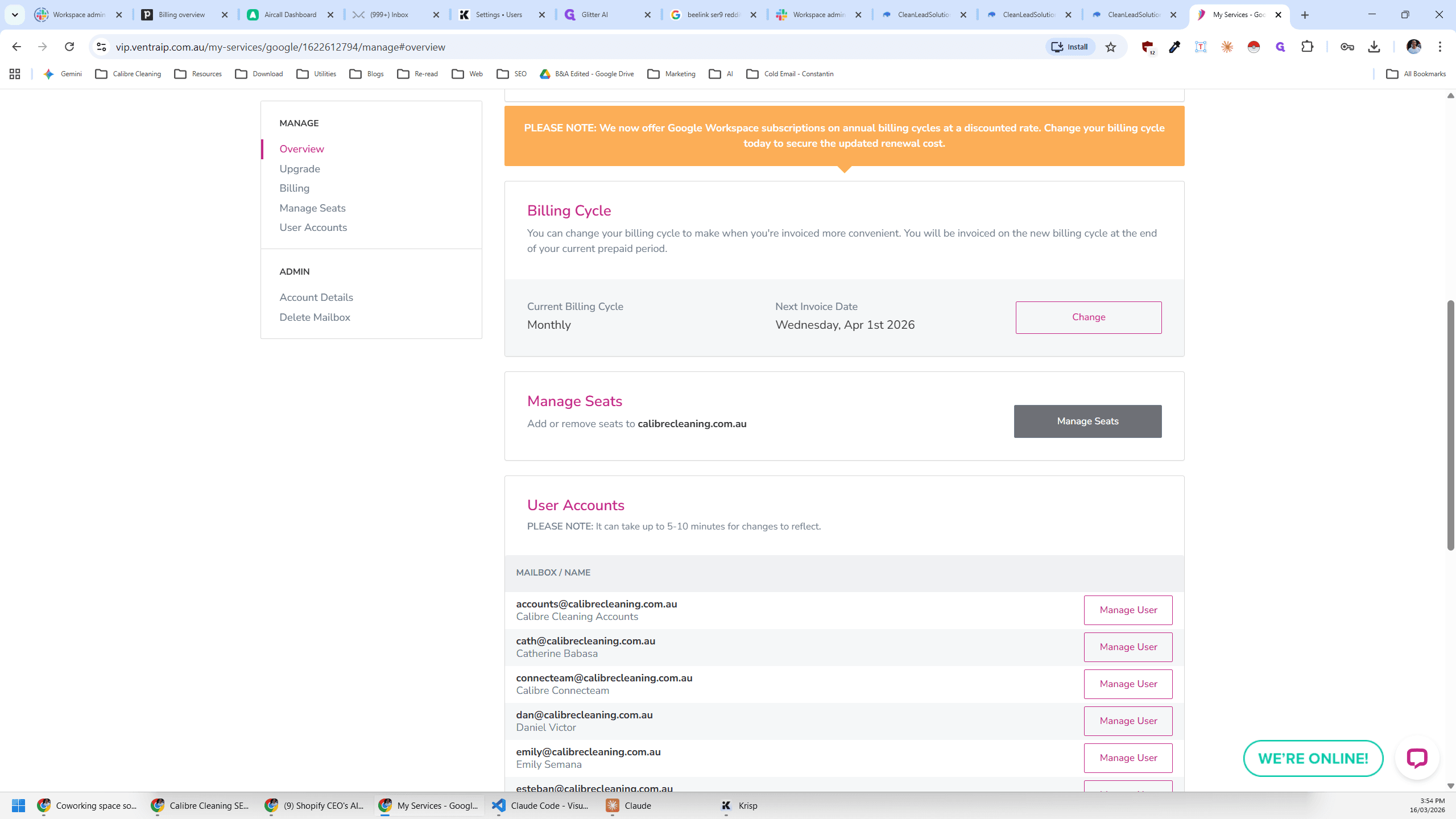Select Upgrade in the Manage sidebar
This screenshot has height=819, width=1456.
pos(300,169)
